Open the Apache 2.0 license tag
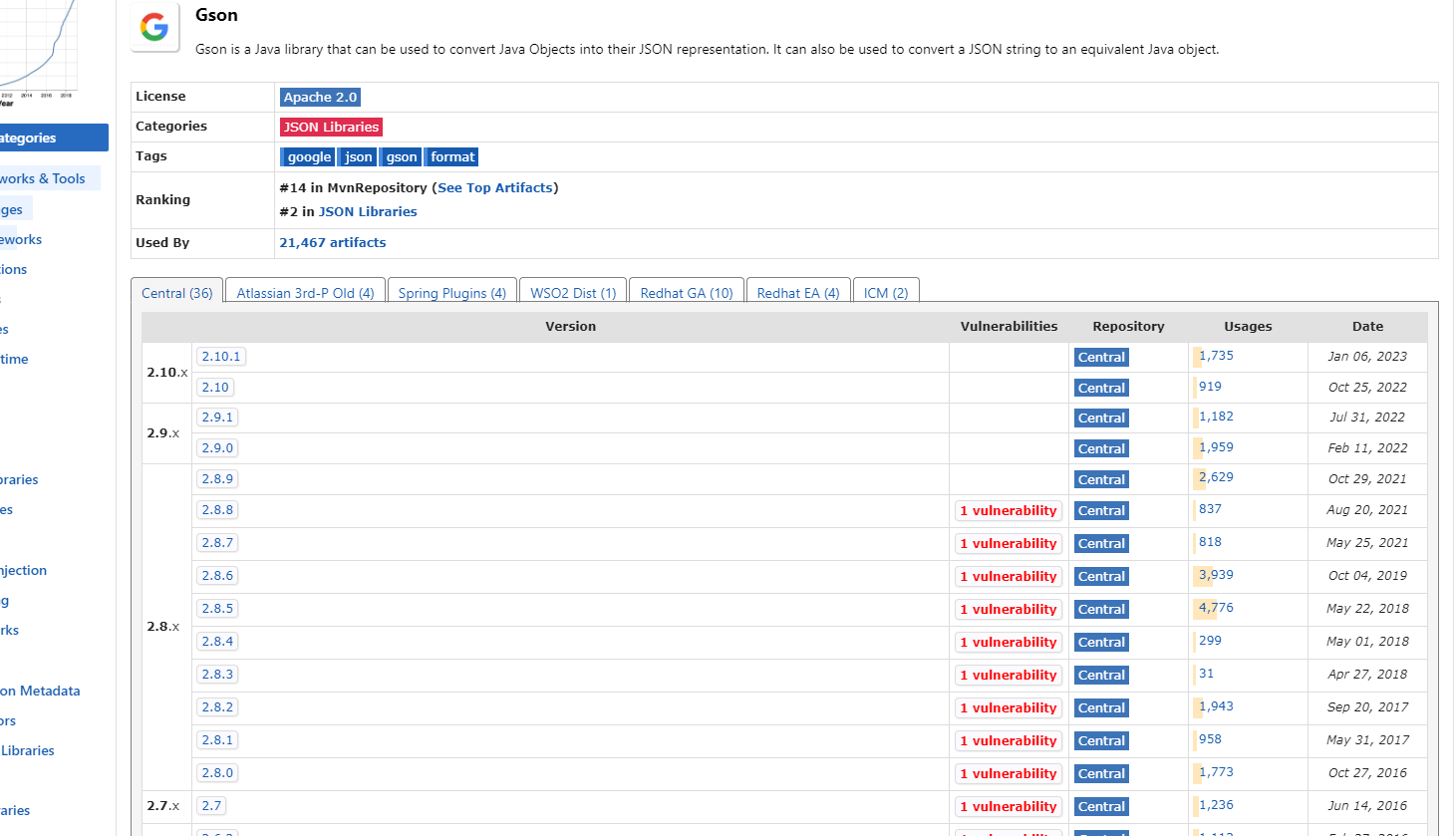1456x836 pixels. coord(320,97)
